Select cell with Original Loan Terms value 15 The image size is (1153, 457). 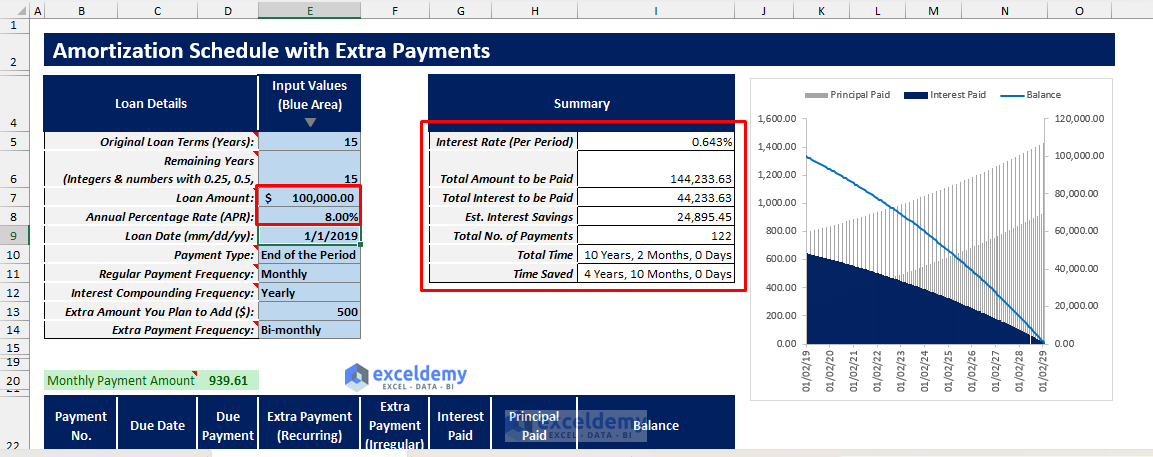[x=310, y=142]
